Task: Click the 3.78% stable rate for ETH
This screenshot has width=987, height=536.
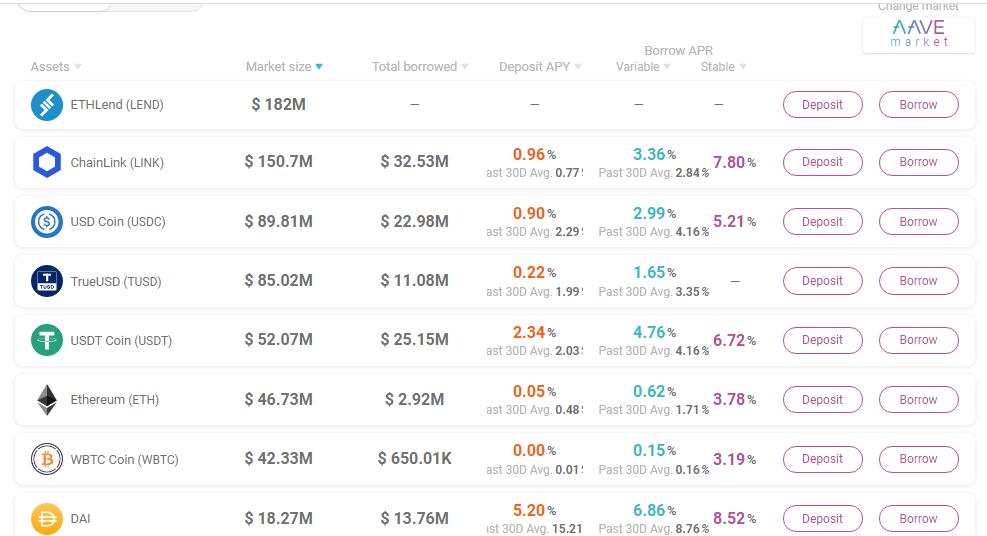Action: click(x=734, y=399)
